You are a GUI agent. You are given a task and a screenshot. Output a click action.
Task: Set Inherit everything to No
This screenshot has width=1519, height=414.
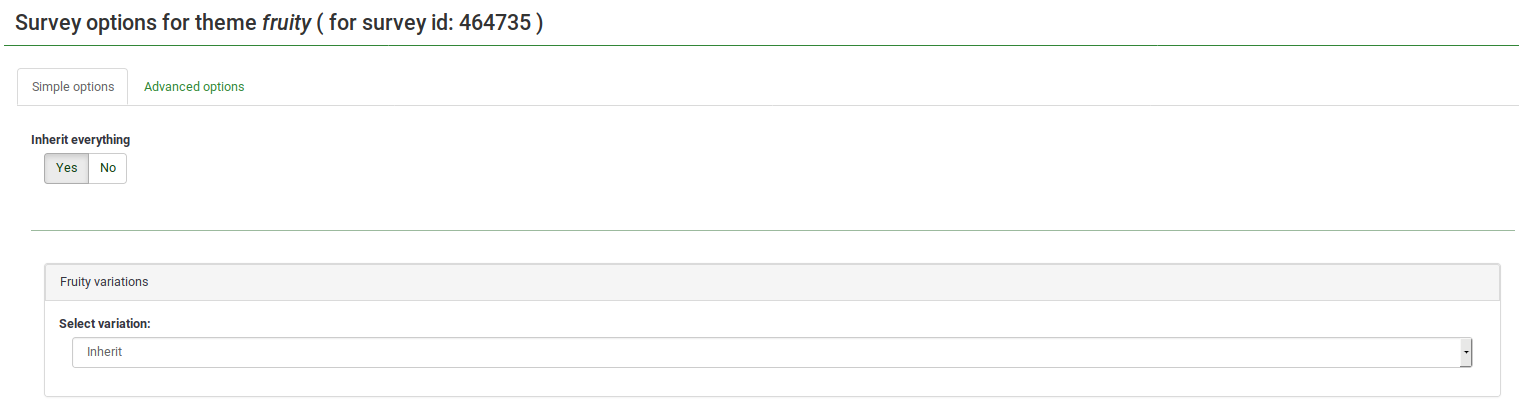coord(108,168)
